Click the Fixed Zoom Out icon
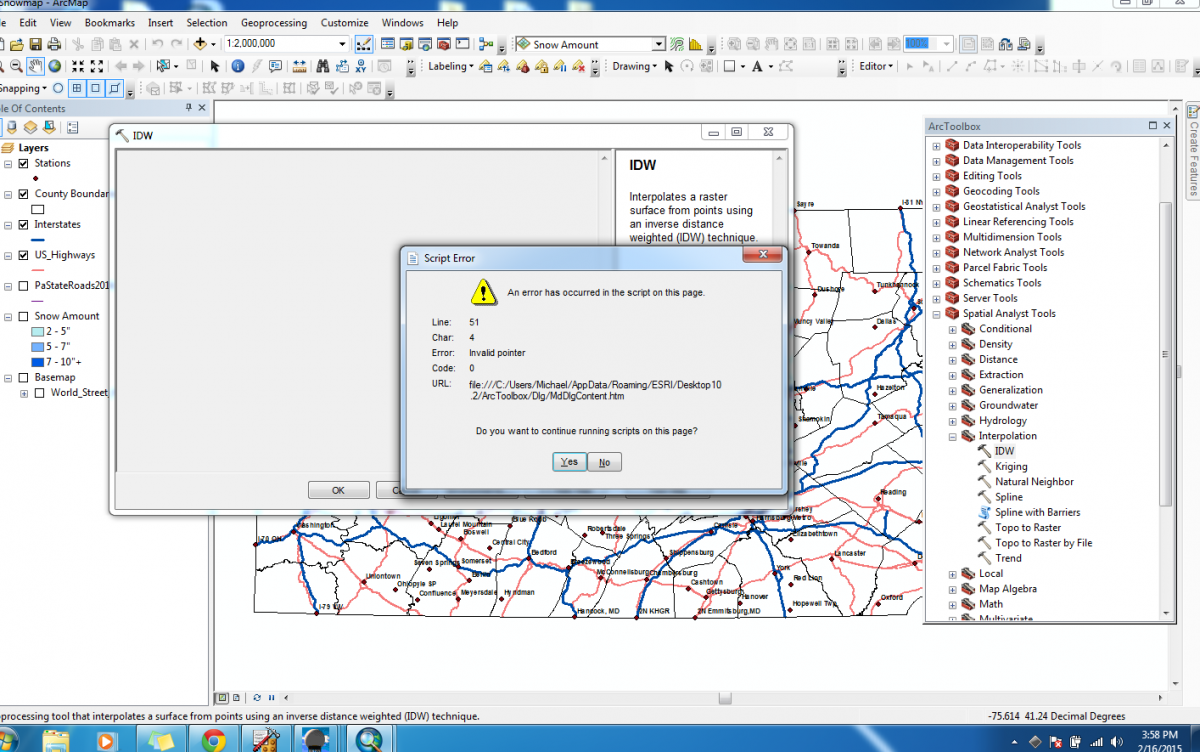 [97, 66]
